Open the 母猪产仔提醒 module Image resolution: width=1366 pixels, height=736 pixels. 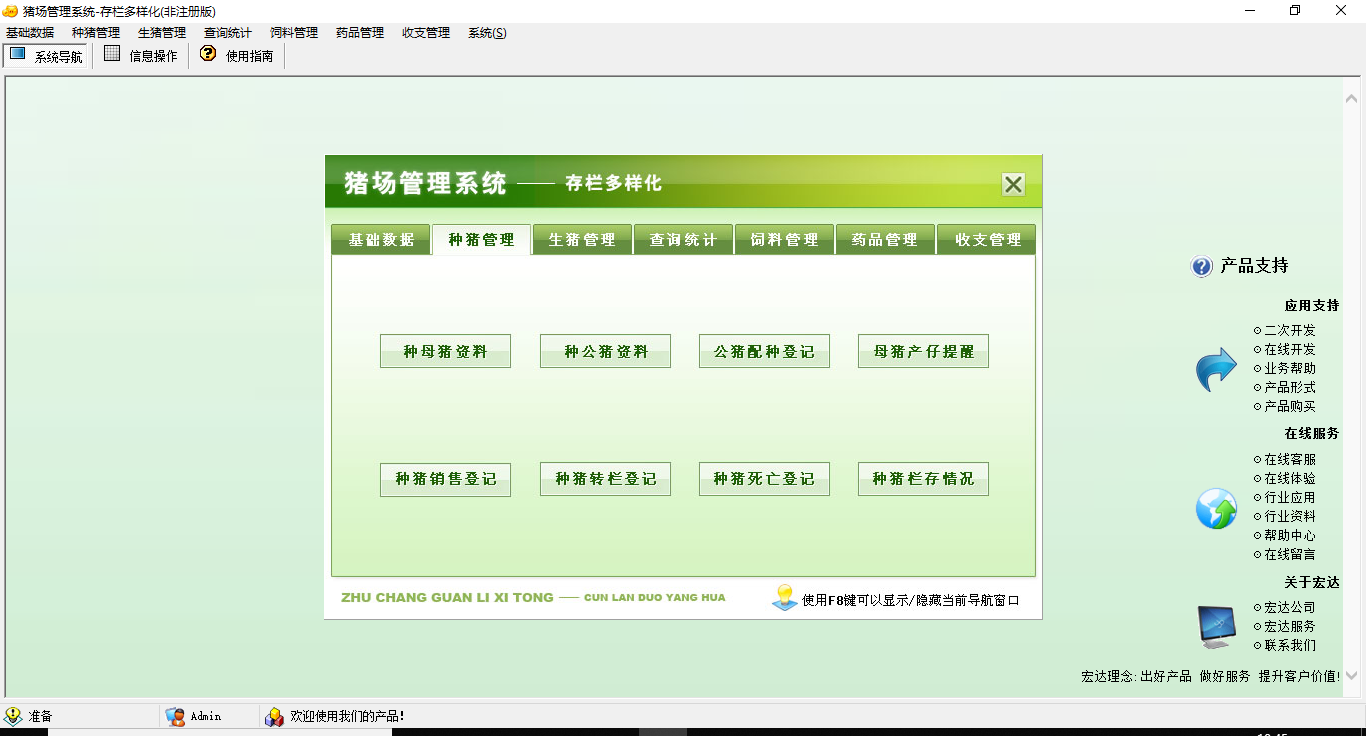pos(923,351)
